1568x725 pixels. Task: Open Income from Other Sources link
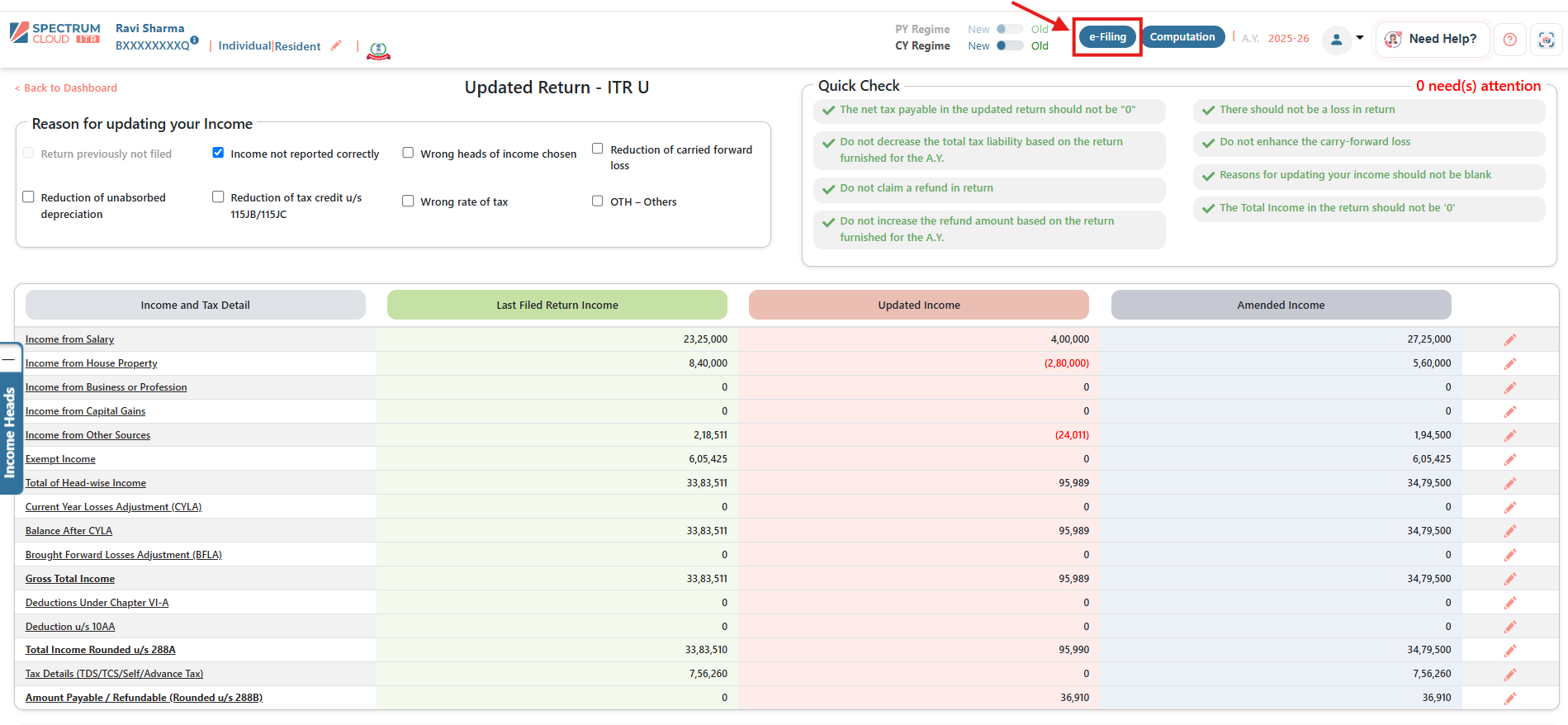click(x=88, y=435)
